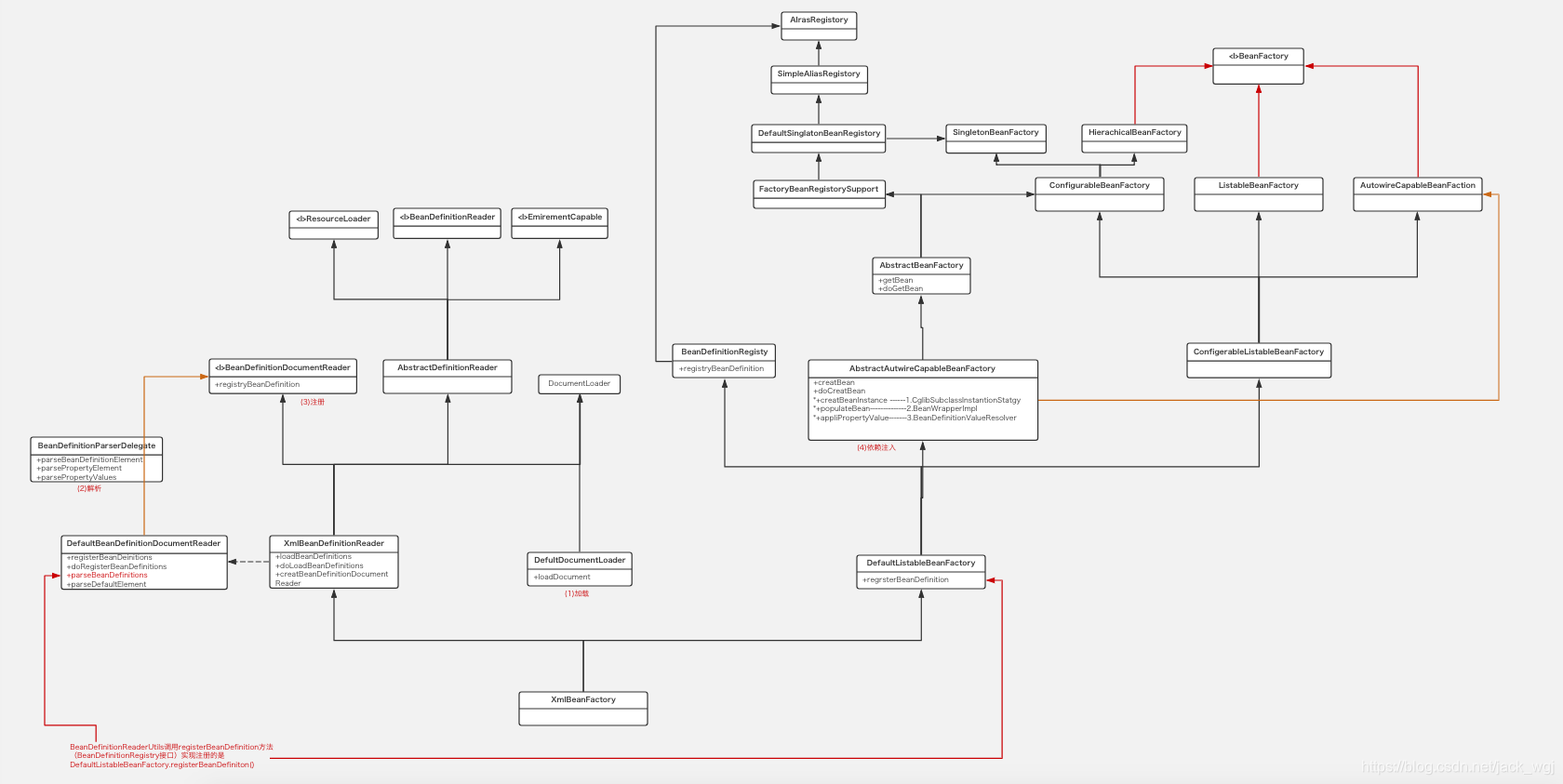Select the +appliPropertyValue BeanDefinitionValueResolver line
The height and width of the screenshot is (784, 1563).
coord(915,418)
